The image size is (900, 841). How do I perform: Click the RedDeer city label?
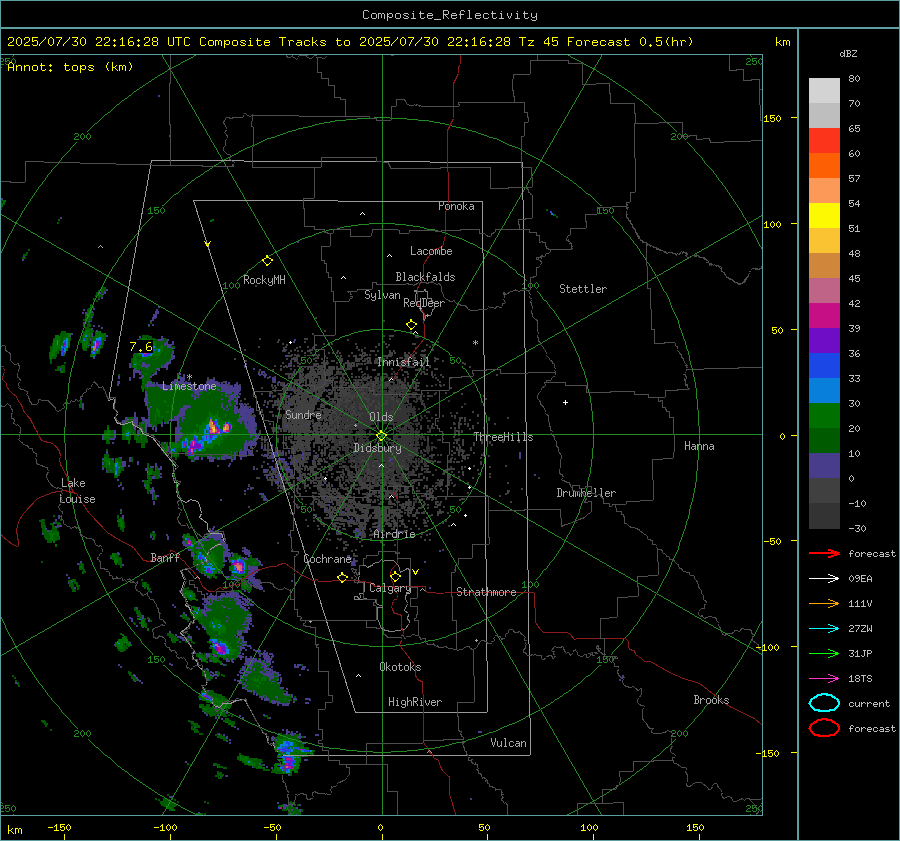point(424,303)
